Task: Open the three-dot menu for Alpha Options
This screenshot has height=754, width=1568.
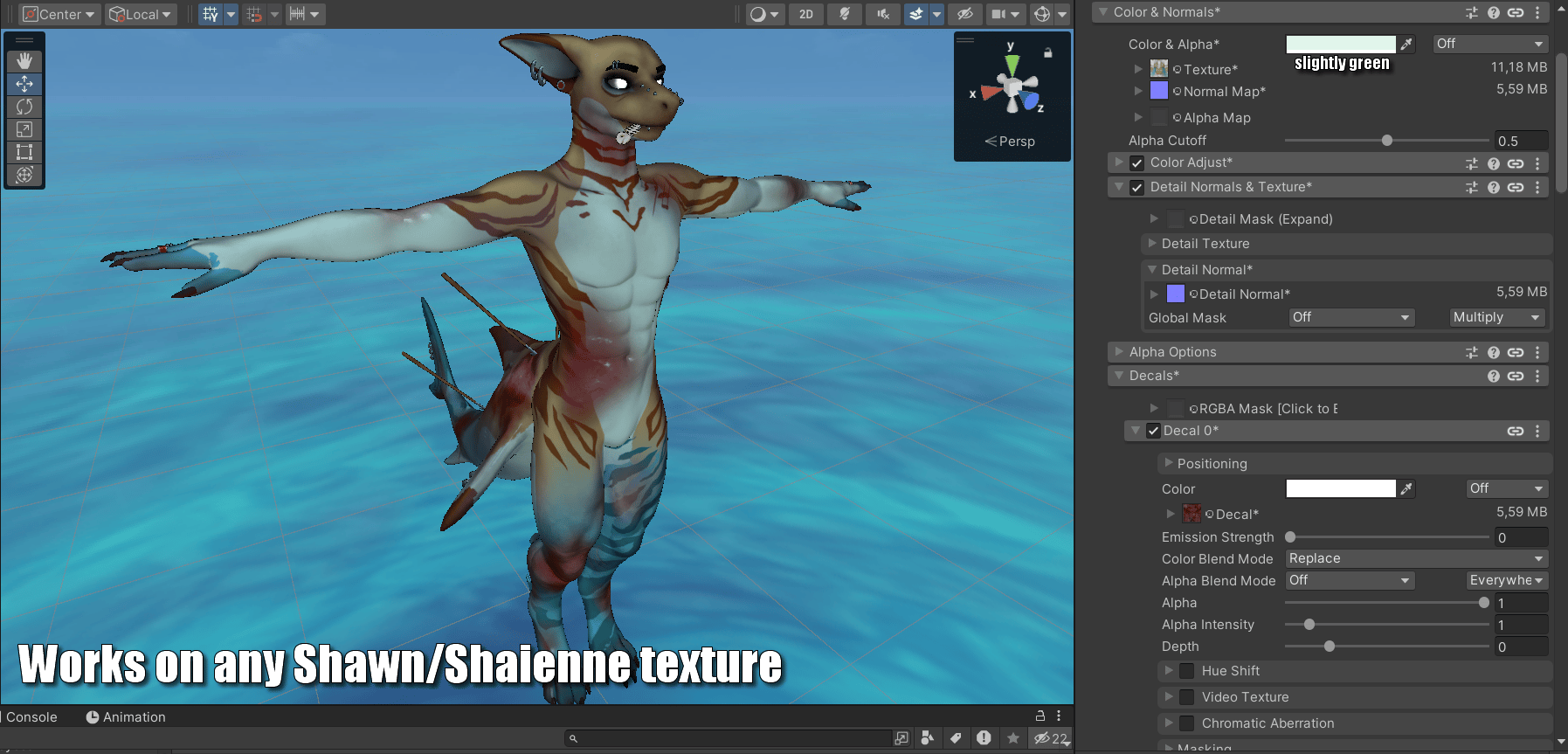Action: (x=1537, y=352)
